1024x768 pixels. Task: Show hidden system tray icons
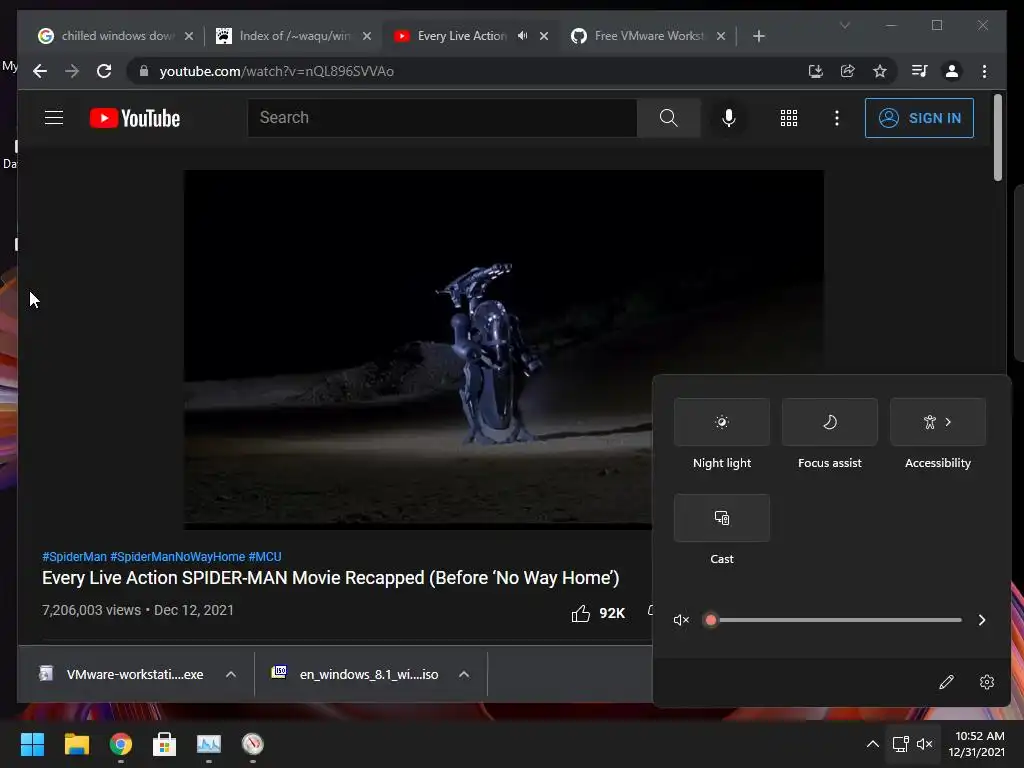point(872,744)
